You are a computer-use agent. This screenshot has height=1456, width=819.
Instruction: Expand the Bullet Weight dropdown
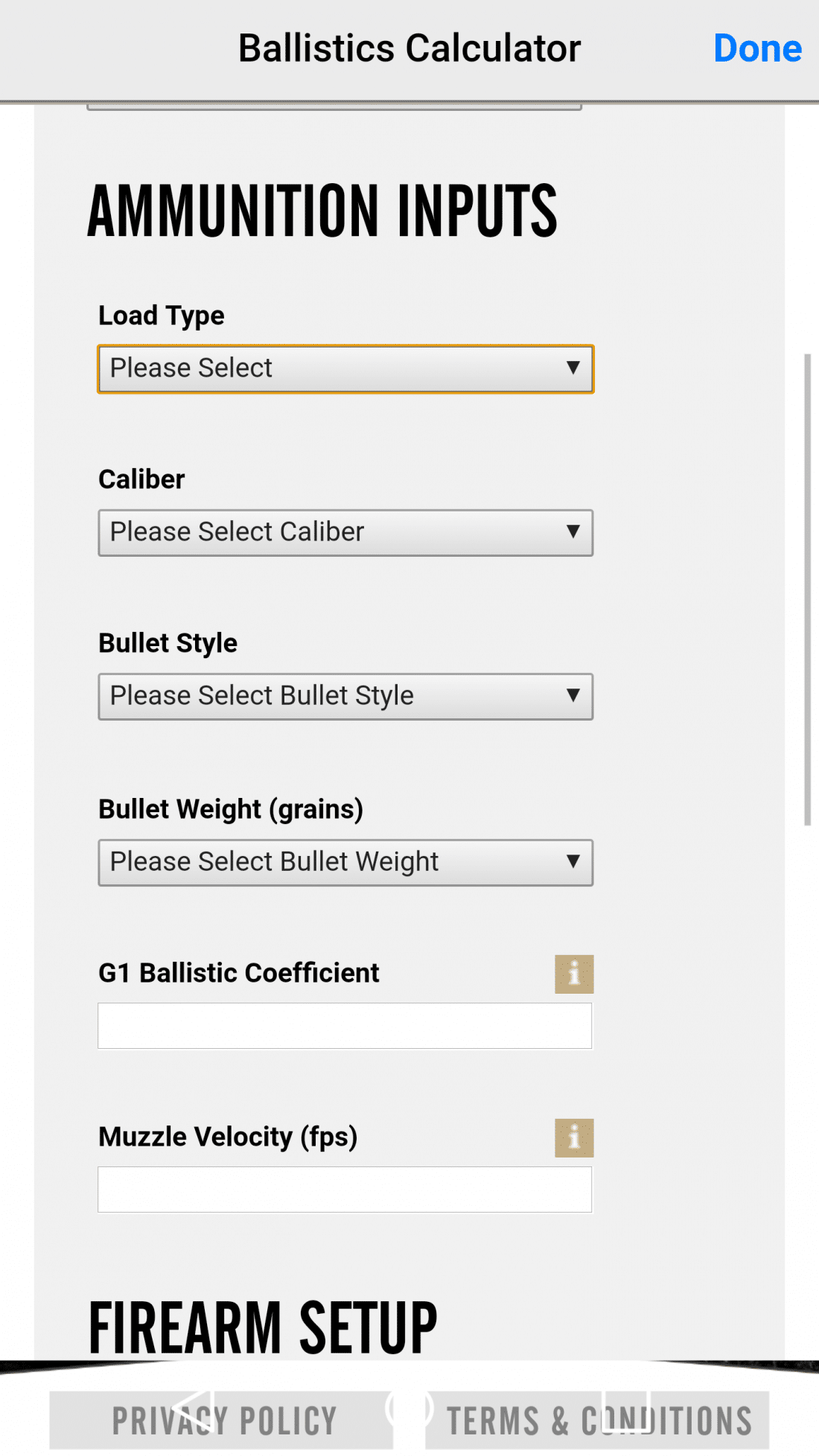point(345,863)
